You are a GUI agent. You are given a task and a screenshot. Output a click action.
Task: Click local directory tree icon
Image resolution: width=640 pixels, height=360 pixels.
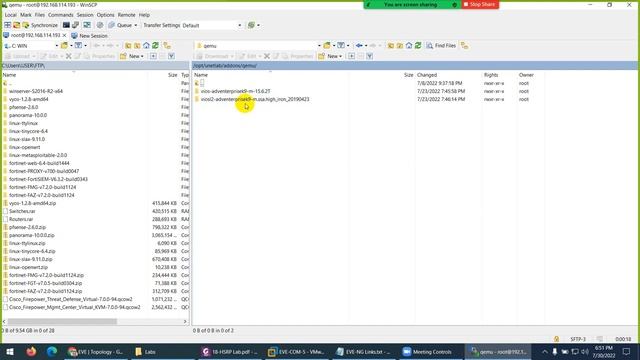(167, 46)
